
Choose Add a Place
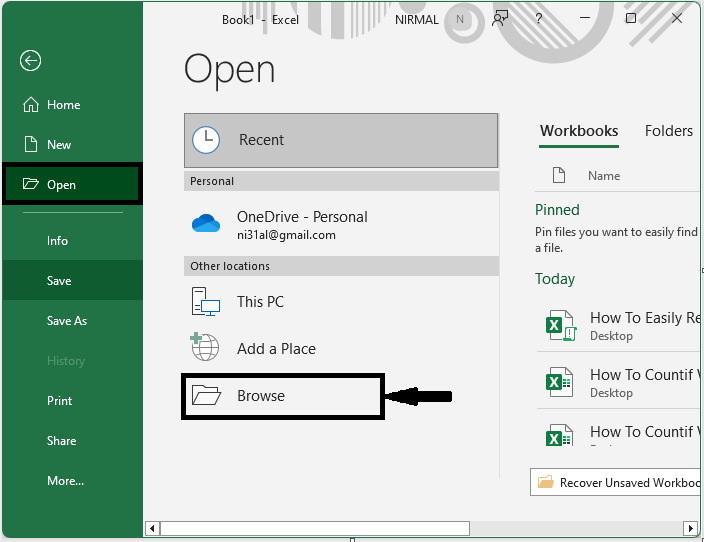tap(341, 349)
